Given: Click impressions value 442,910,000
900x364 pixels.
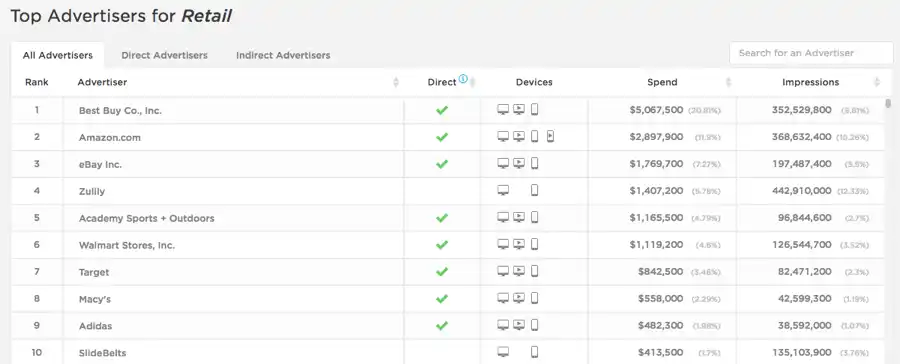Looking at the screenshot, I should [801, 191].
